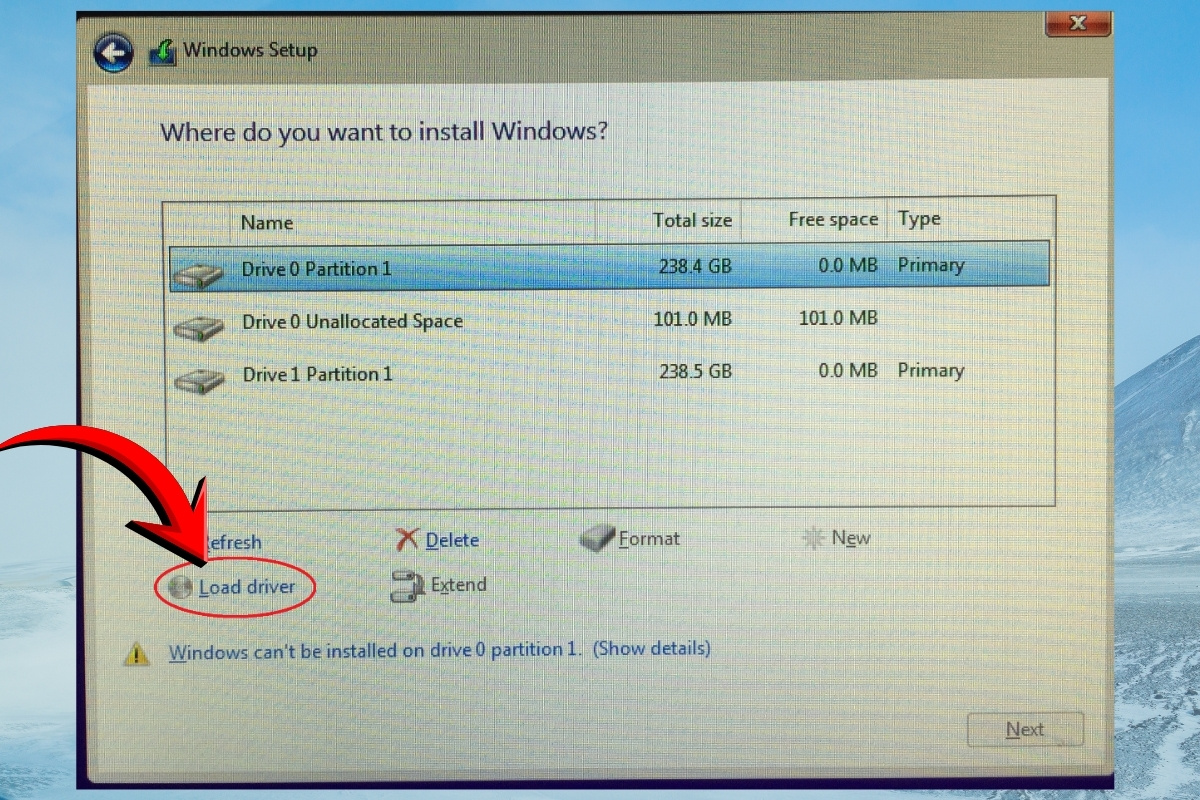The image size is (1200, 800).
Task: Select the Drive 0 Partition 1 row
Action: coord(609,267)
